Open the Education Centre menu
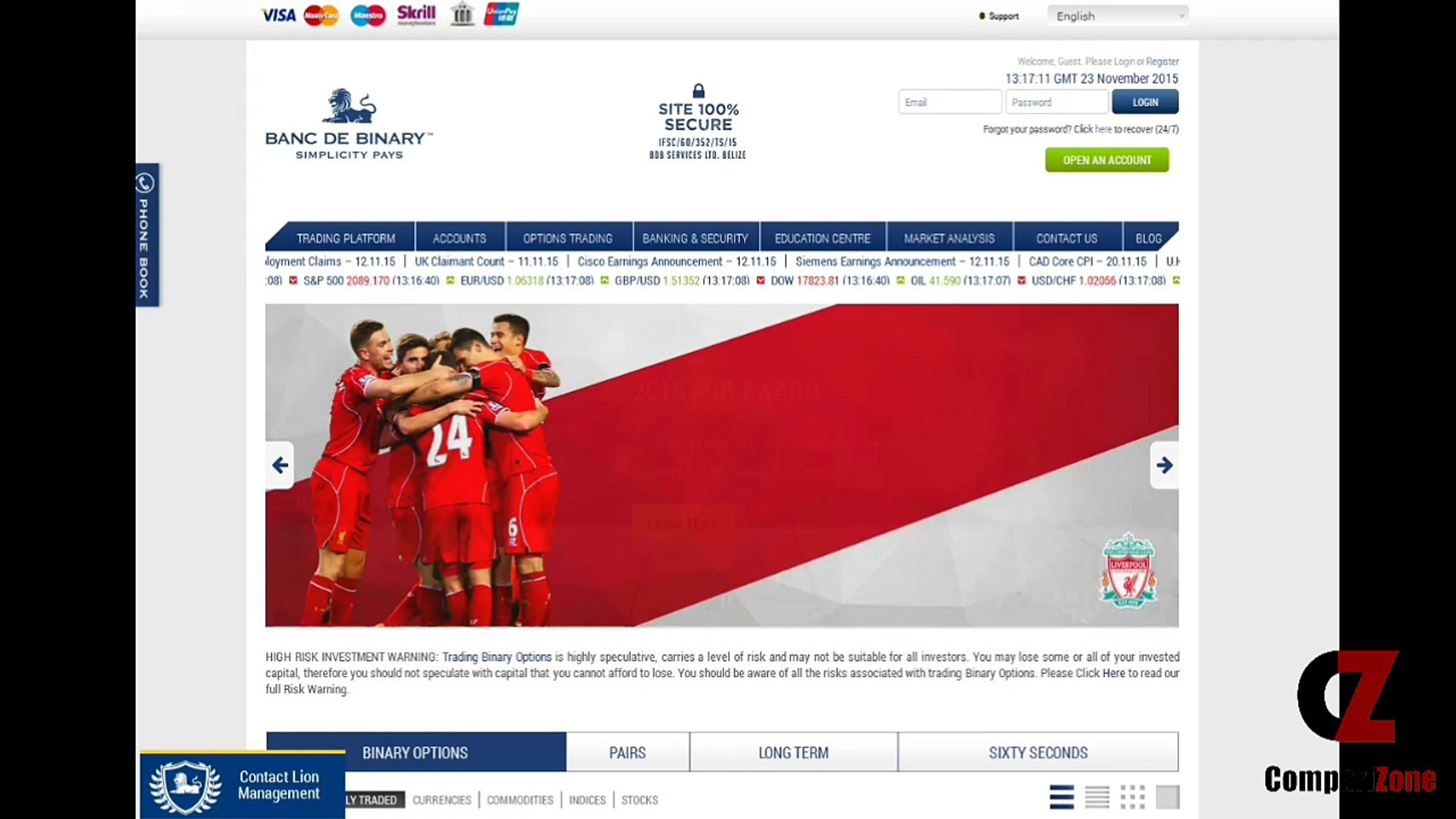This screenshot has width=1456, height=819. click(x=822, y=238)
